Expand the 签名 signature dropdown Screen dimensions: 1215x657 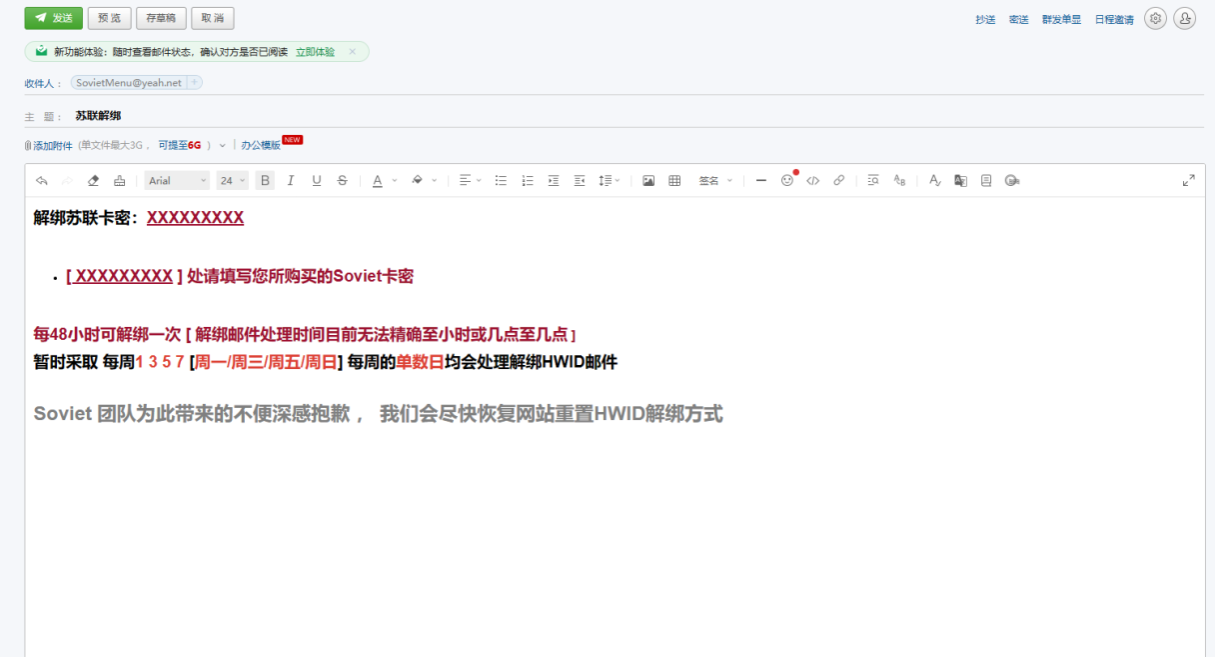coord(715,181)
